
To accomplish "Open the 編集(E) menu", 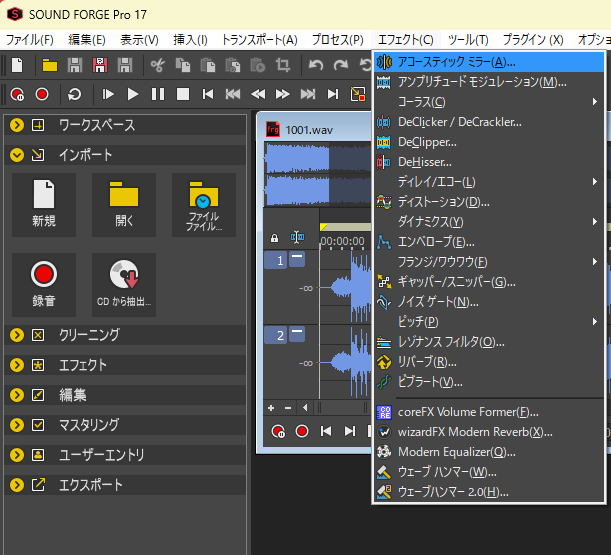I will 87,40.
